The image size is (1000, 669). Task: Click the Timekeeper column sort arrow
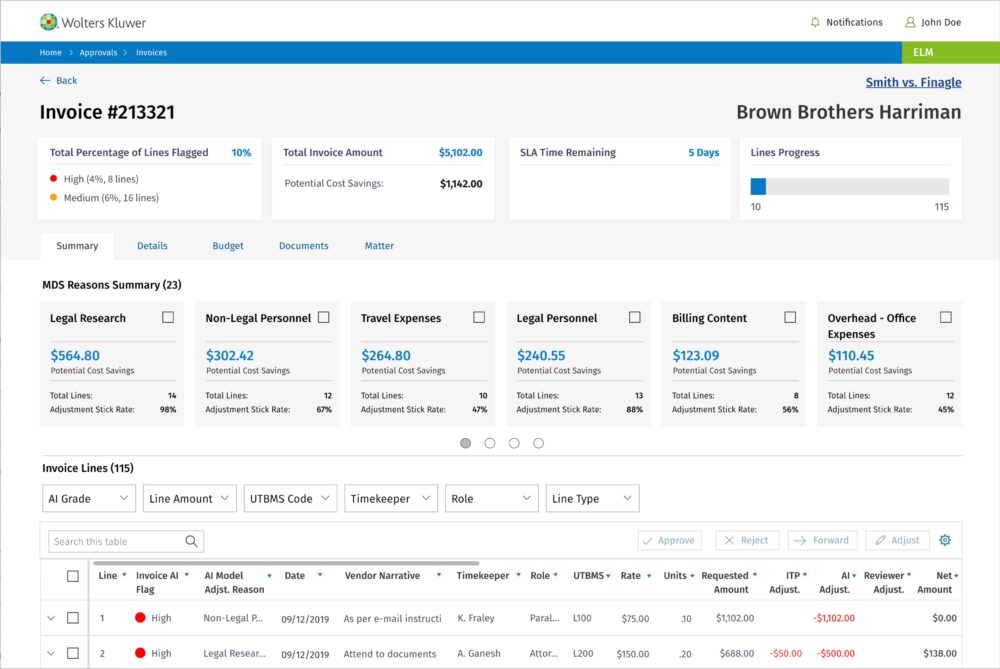pyautogui.click(x=518, y=575)
